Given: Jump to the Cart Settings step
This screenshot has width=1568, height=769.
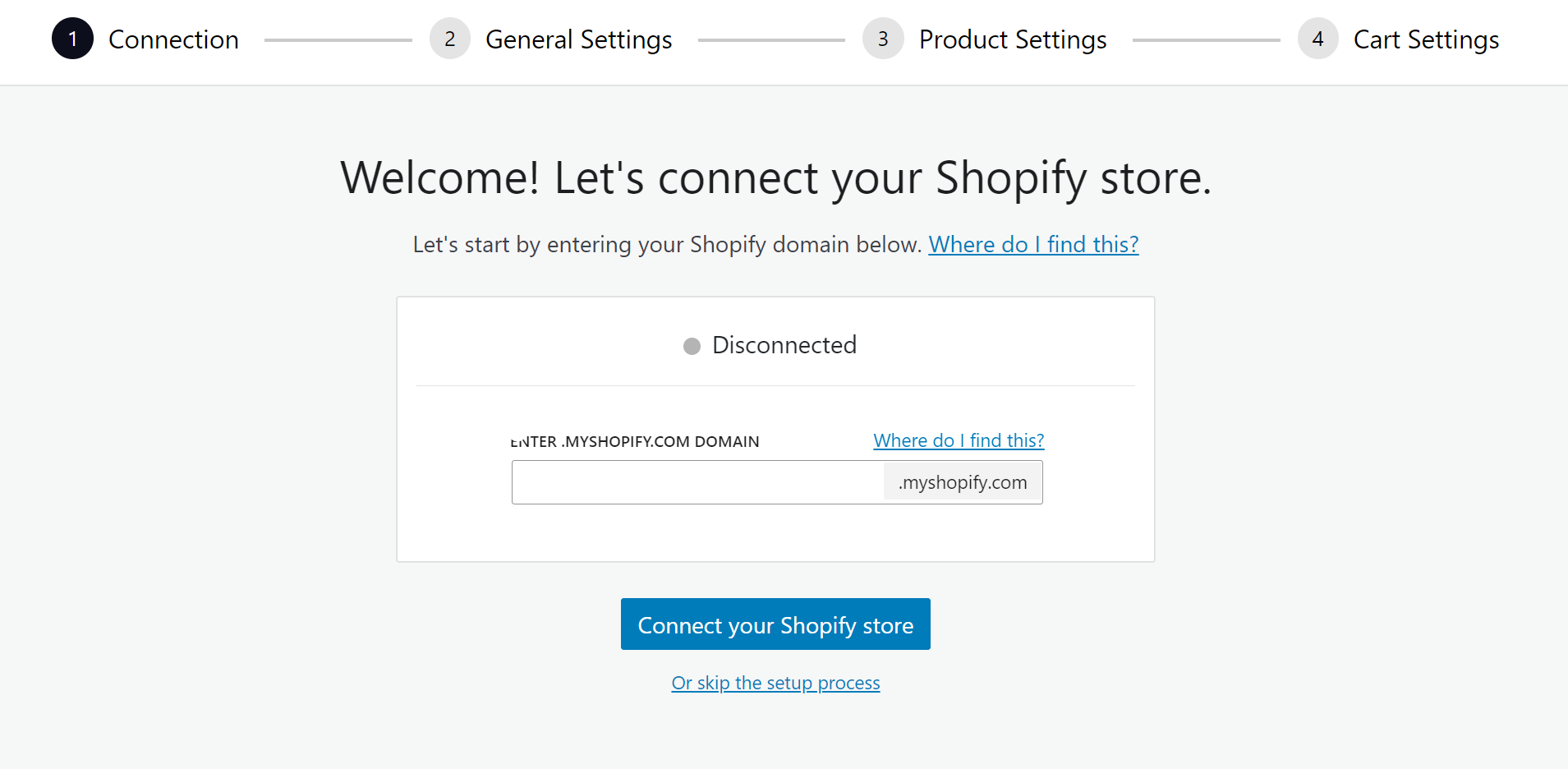Looking at the screenshot, I should point(1426,39).
